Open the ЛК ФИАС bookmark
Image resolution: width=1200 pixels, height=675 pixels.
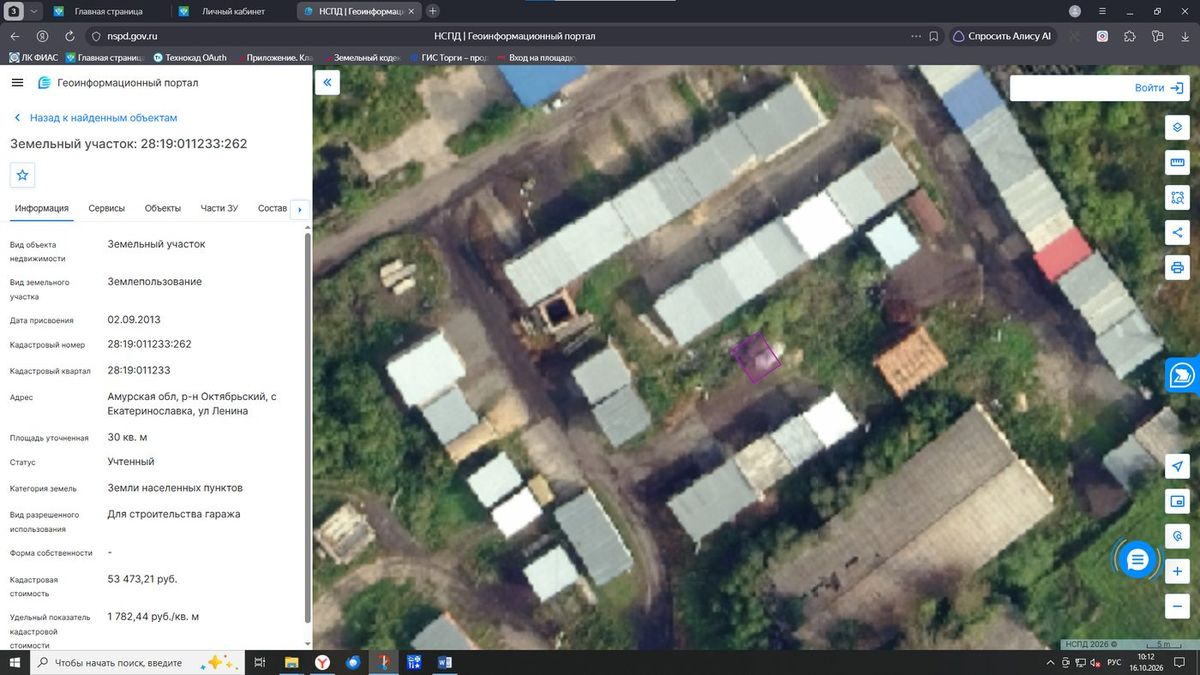point(33,58)
